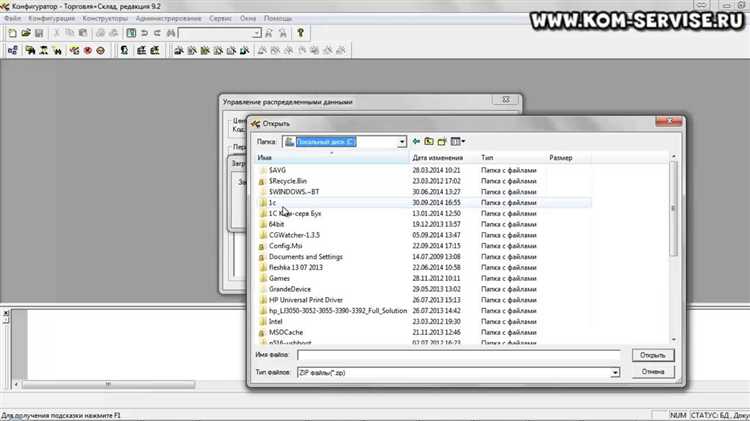Create a new file with the New toolbar icon

pos(12,33)
